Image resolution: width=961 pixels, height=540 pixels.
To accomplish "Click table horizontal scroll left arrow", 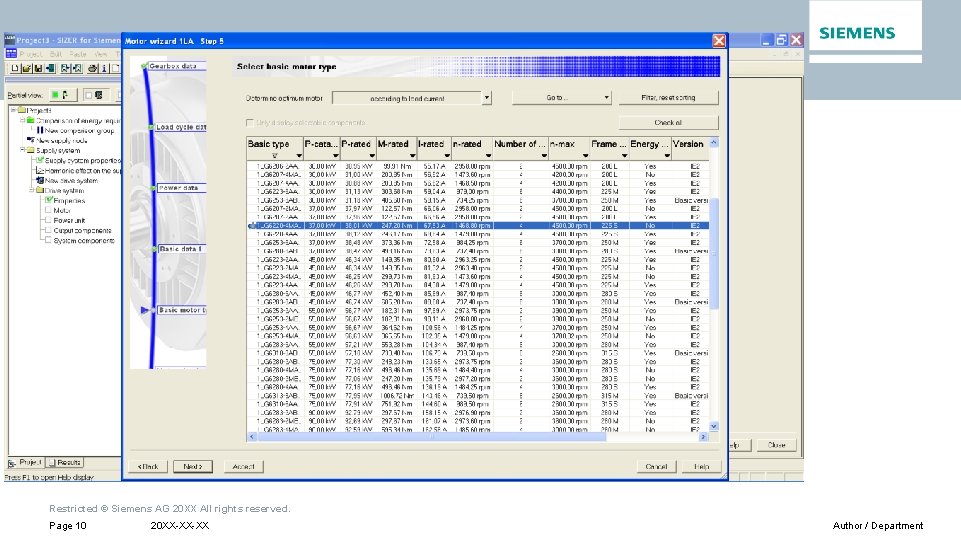I will coord(251,436).
